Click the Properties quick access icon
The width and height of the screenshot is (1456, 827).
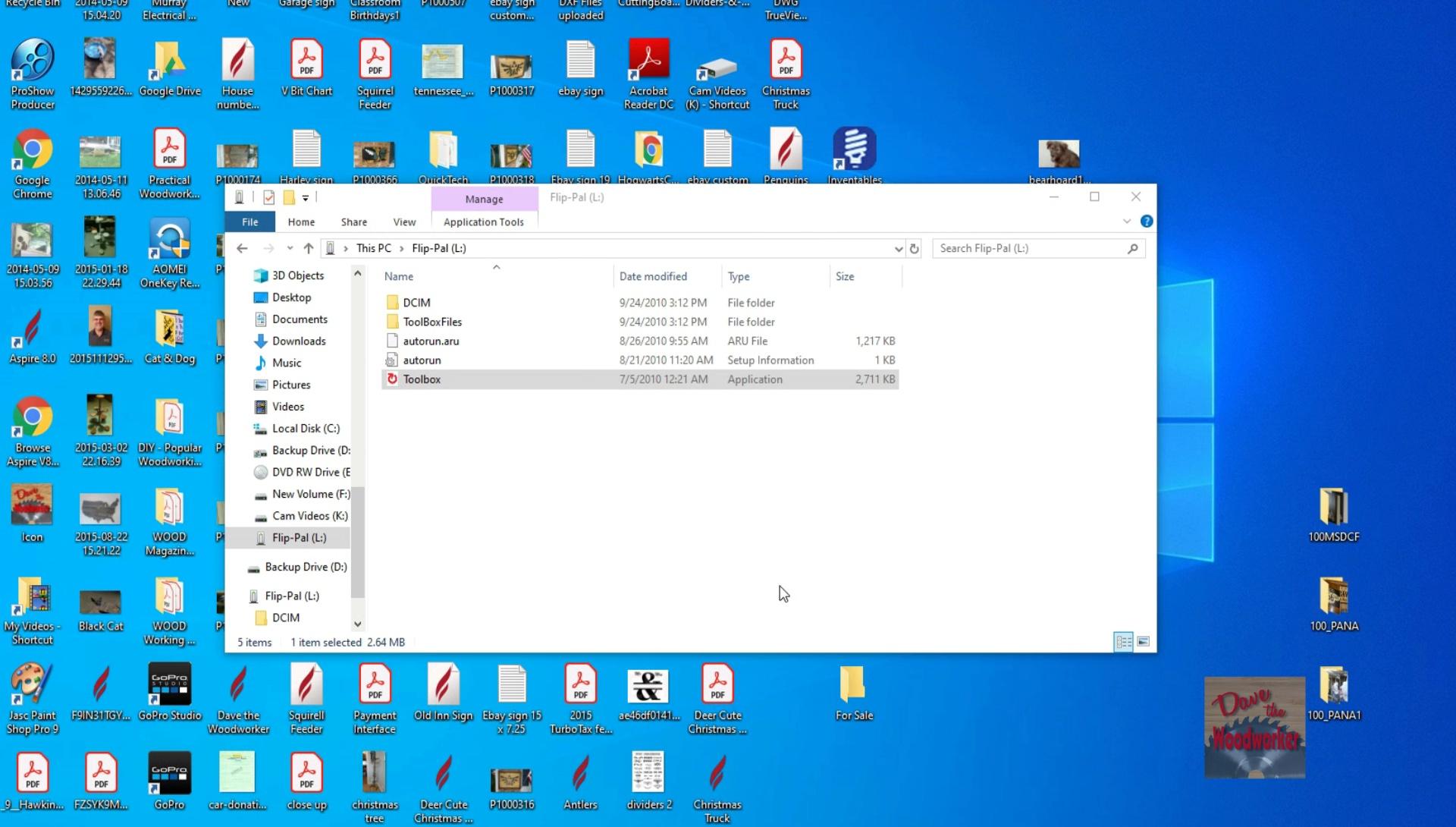(268, 198)
